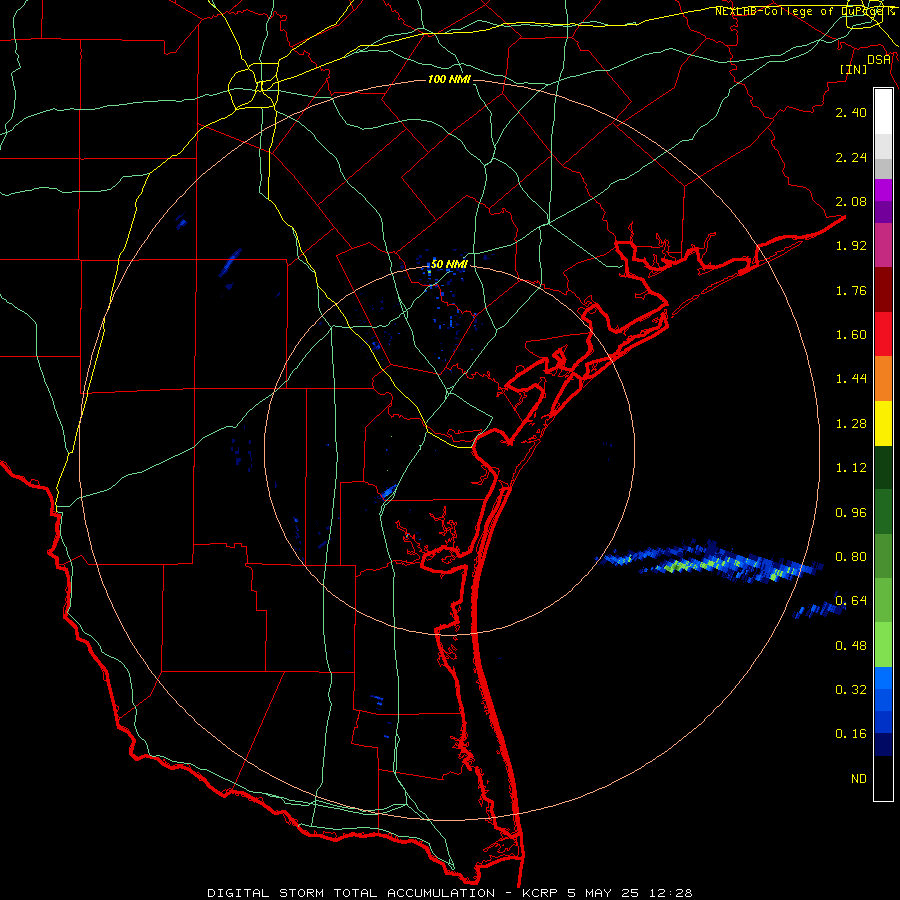Click the 2.24 legend value
The image size is (900, 900).
click(x=851, y=157)
